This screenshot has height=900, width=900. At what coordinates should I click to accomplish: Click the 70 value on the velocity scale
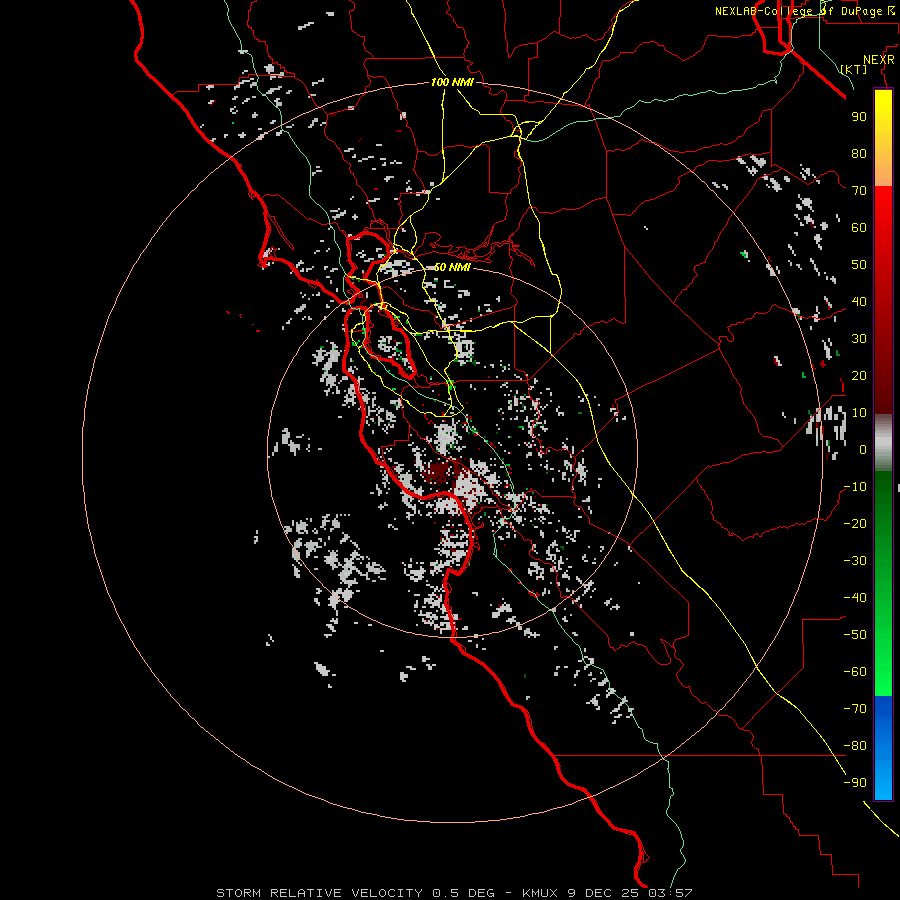coord(859,191)
